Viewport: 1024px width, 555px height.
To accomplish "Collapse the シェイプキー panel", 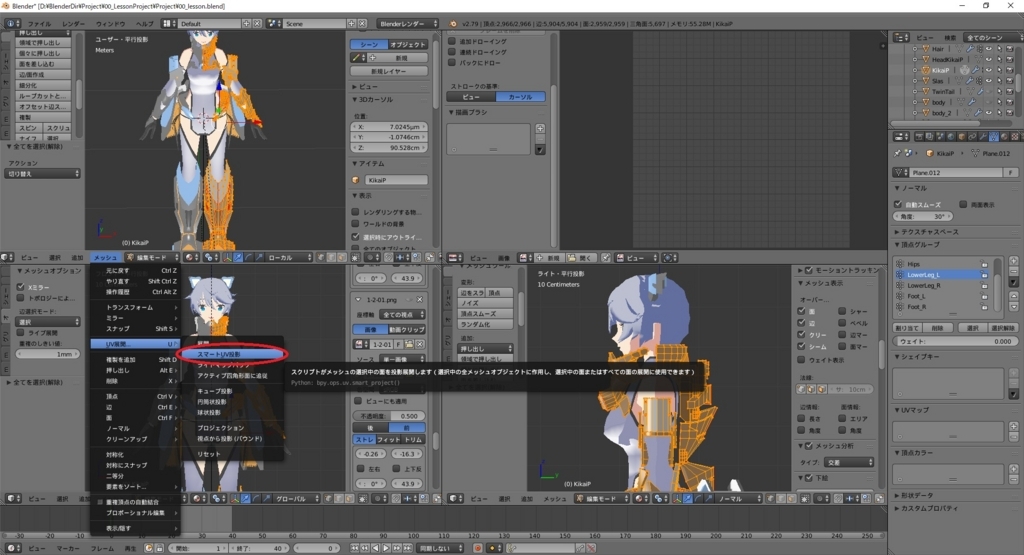I will pyautogui.click(x=917, y=357).
